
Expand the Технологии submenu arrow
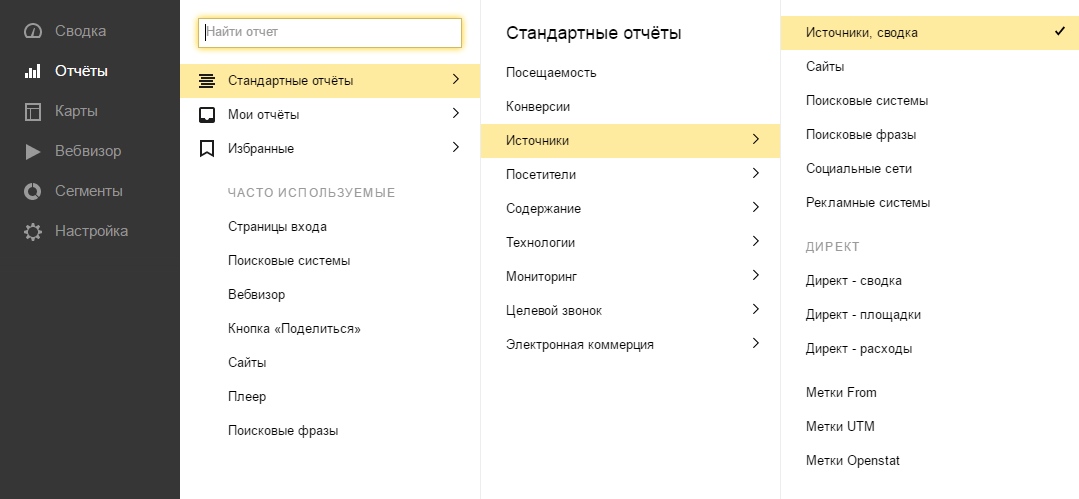pos(755,241)
